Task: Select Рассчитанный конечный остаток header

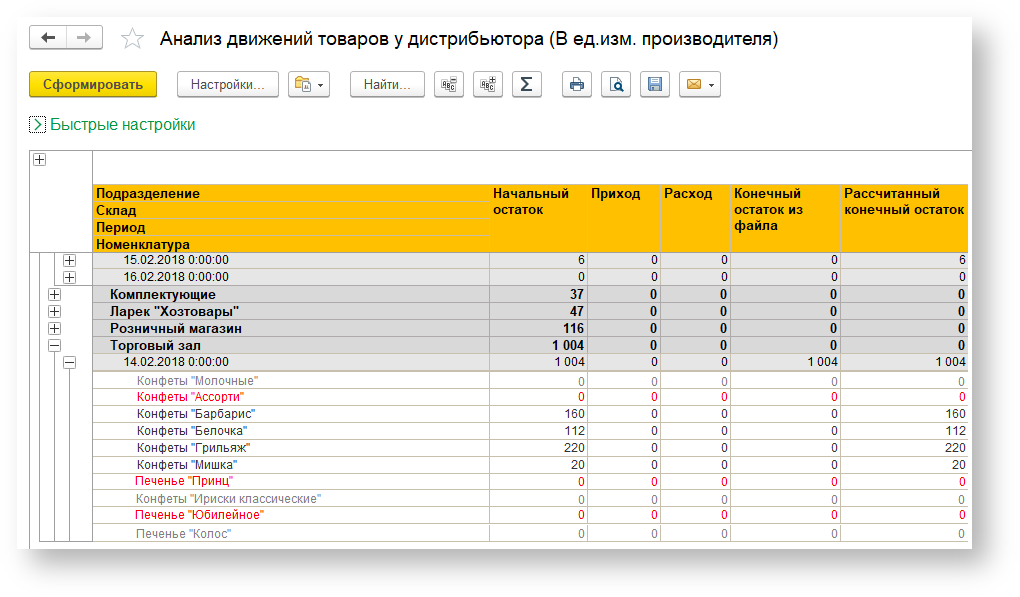Action: pos(904,219)
